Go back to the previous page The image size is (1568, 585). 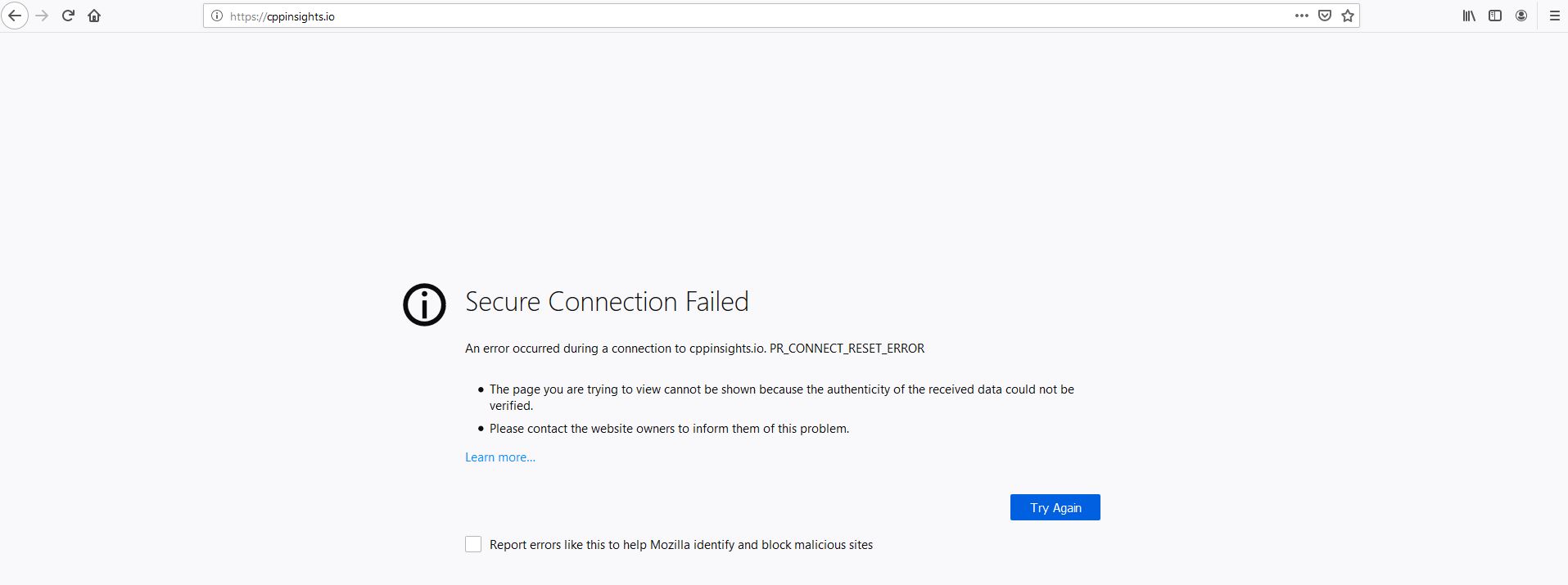14,14
